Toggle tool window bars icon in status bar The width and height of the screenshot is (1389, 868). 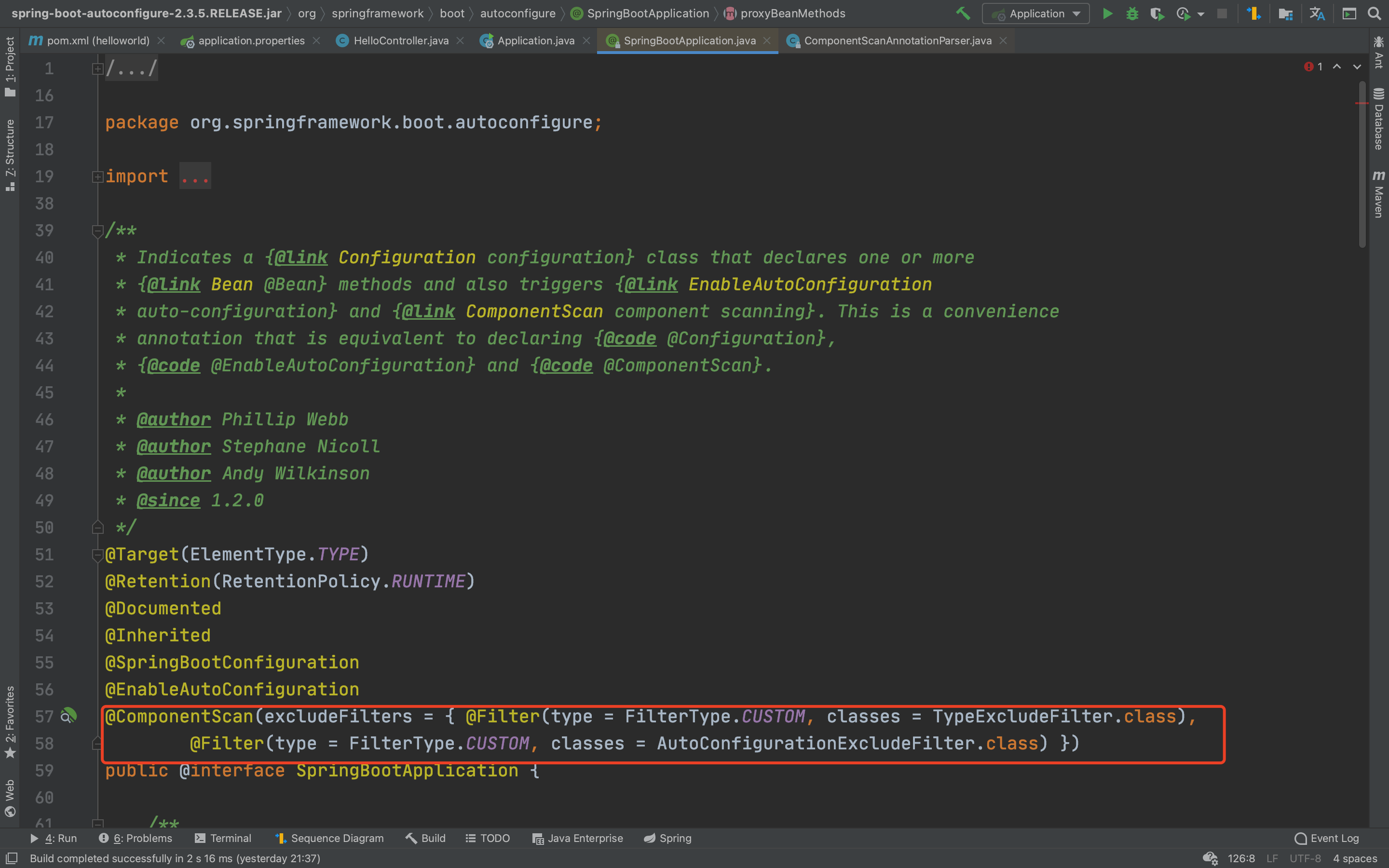[x=11, y=858]
